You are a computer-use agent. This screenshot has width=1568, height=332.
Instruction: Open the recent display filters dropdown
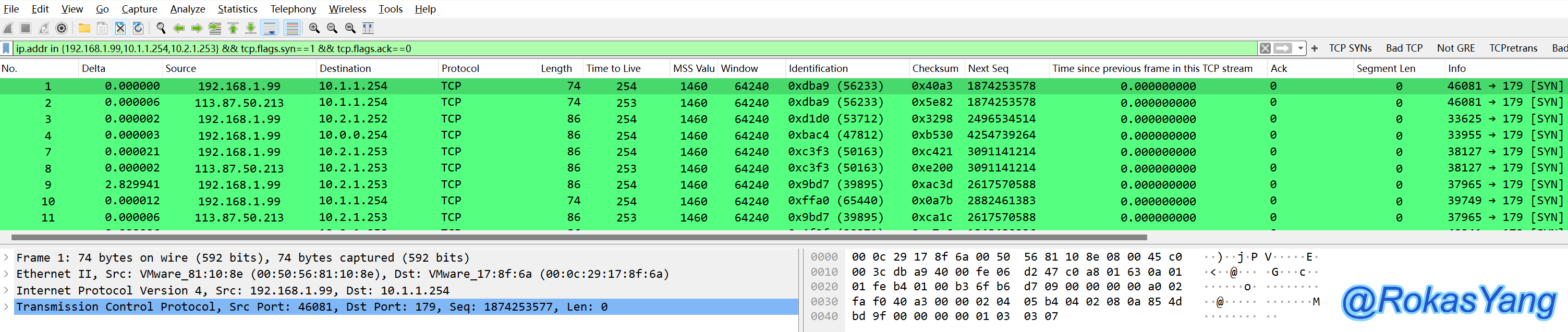1301,48
